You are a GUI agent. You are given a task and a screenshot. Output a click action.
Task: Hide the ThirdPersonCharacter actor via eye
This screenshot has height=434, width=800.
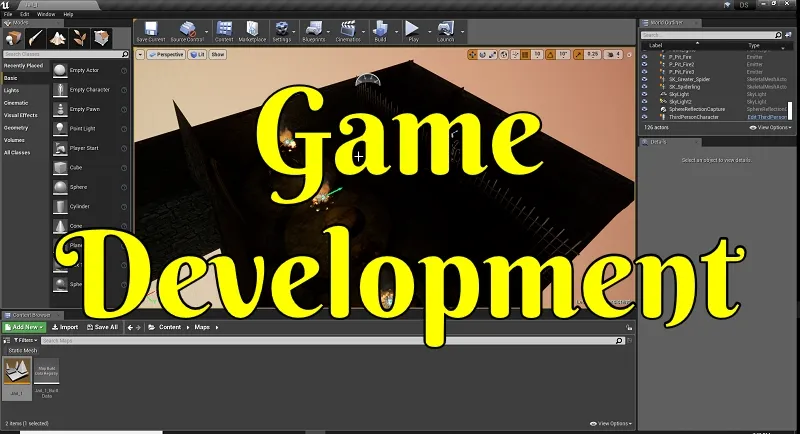tap(644, 117)
